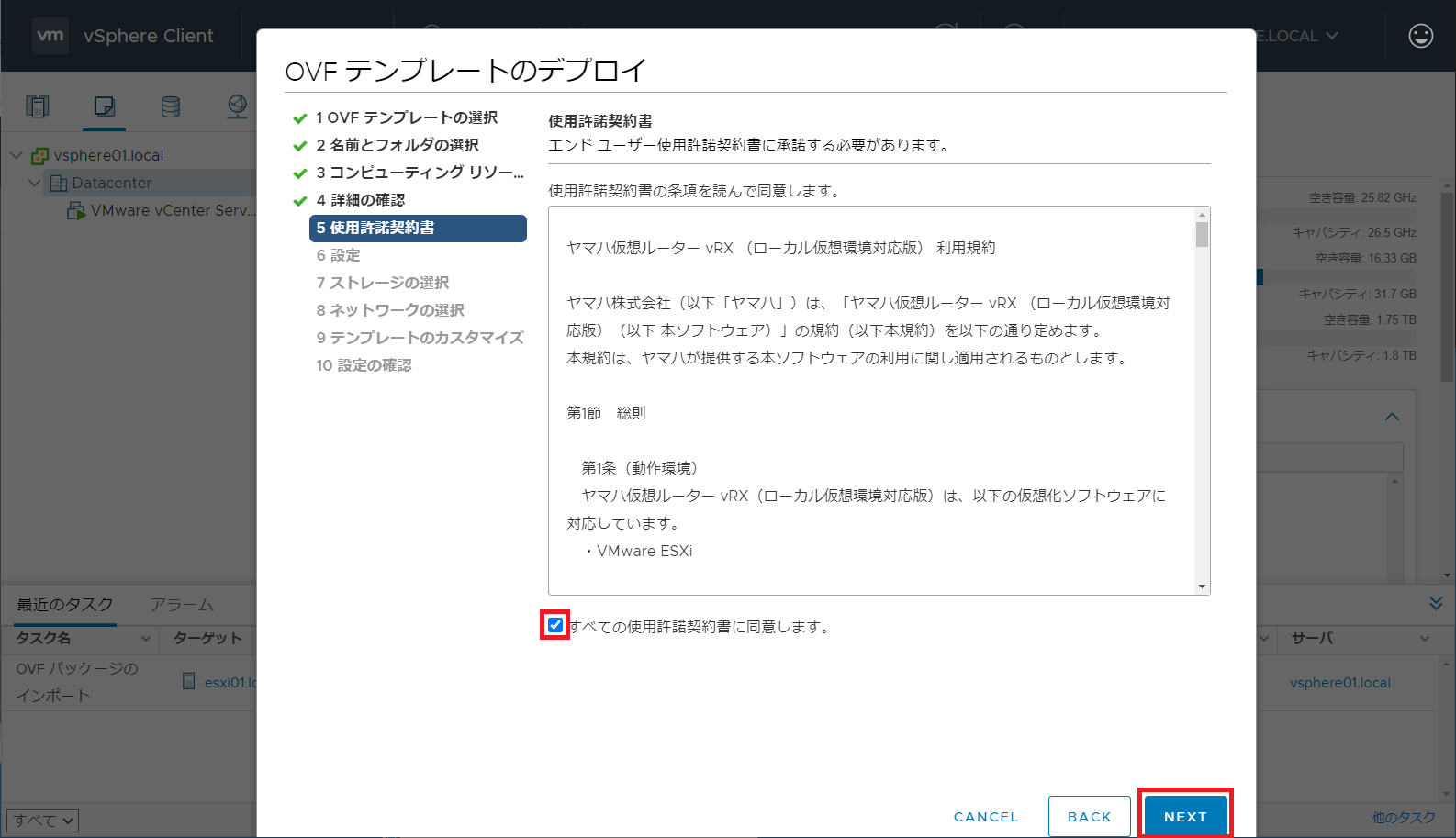Click the license scrollbar down arrow
The width and height of the screenshot is (1456, 838).
coord(1202,587)
